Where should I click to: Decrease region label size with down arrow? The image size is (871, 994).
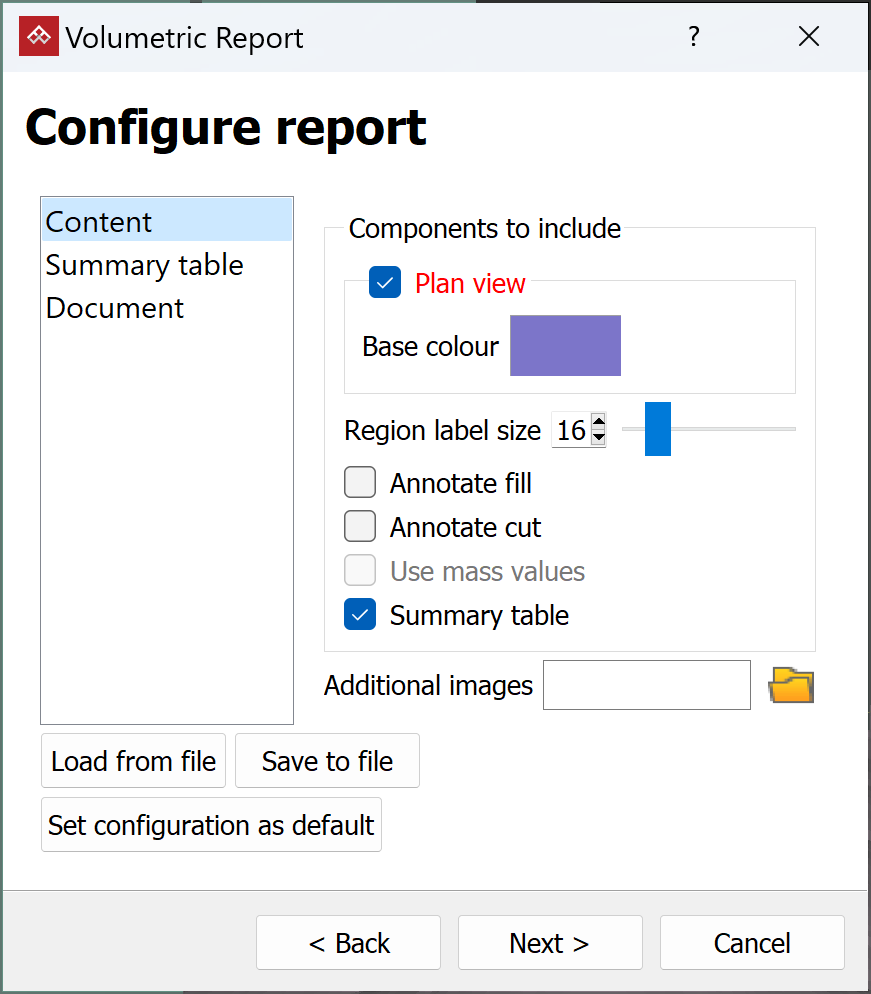click(x=598, y=437)
